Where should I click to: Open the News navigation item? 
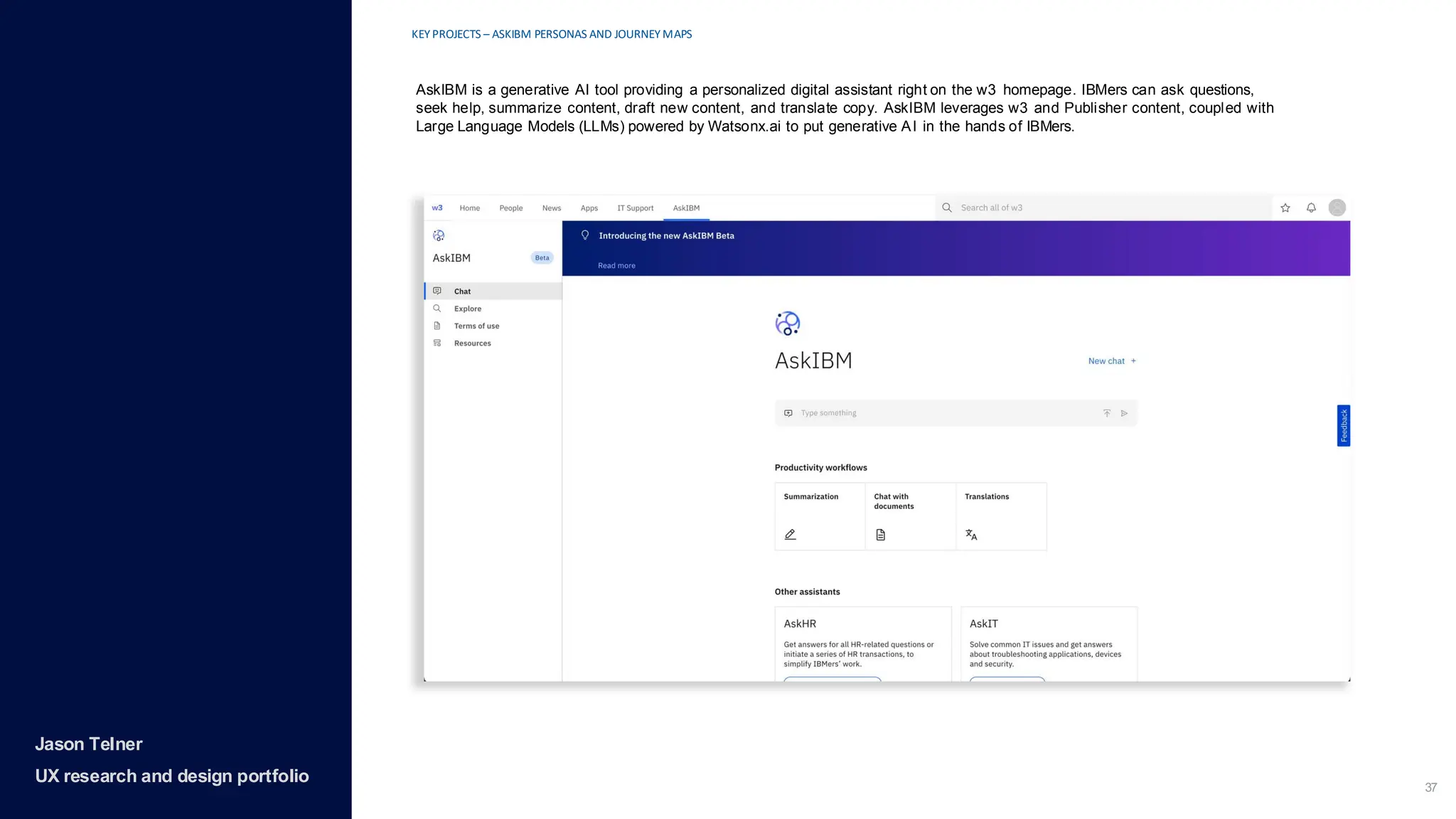(x=551, y=208)
